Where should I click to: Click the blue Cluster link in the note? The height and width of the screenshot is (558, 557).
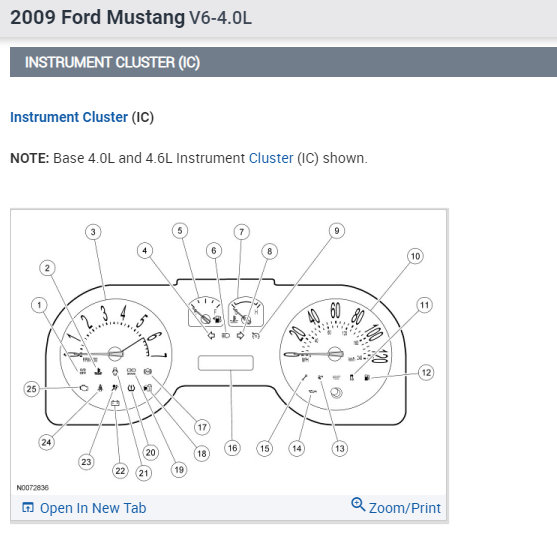271,158
